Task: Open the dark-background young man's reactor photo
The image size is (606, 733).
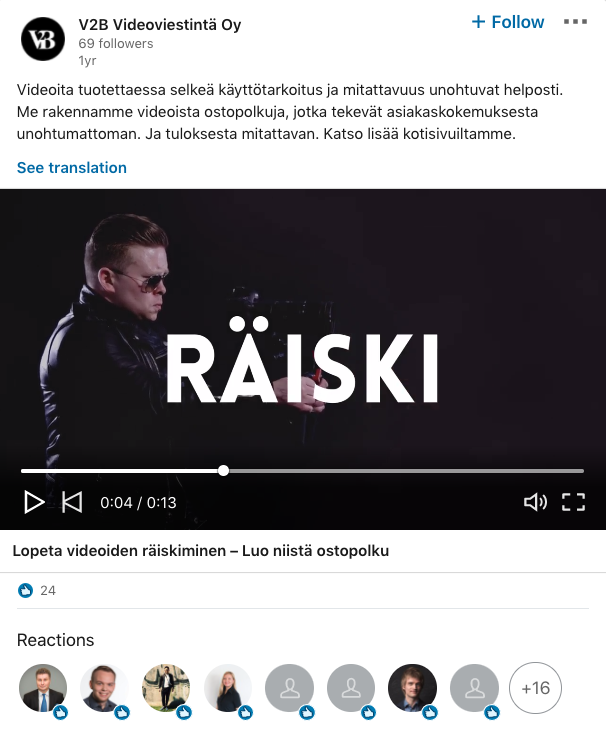Action: (x=412, y=688)
